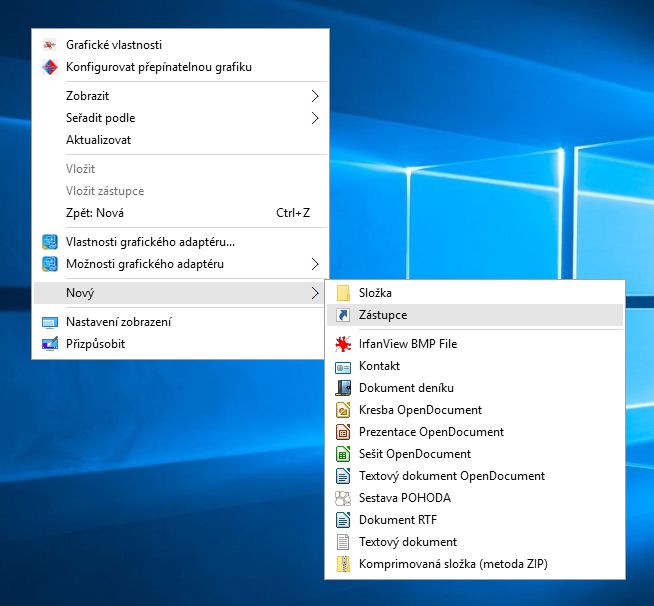Select Kontakt in Nový submenu

tap(475, 366)
